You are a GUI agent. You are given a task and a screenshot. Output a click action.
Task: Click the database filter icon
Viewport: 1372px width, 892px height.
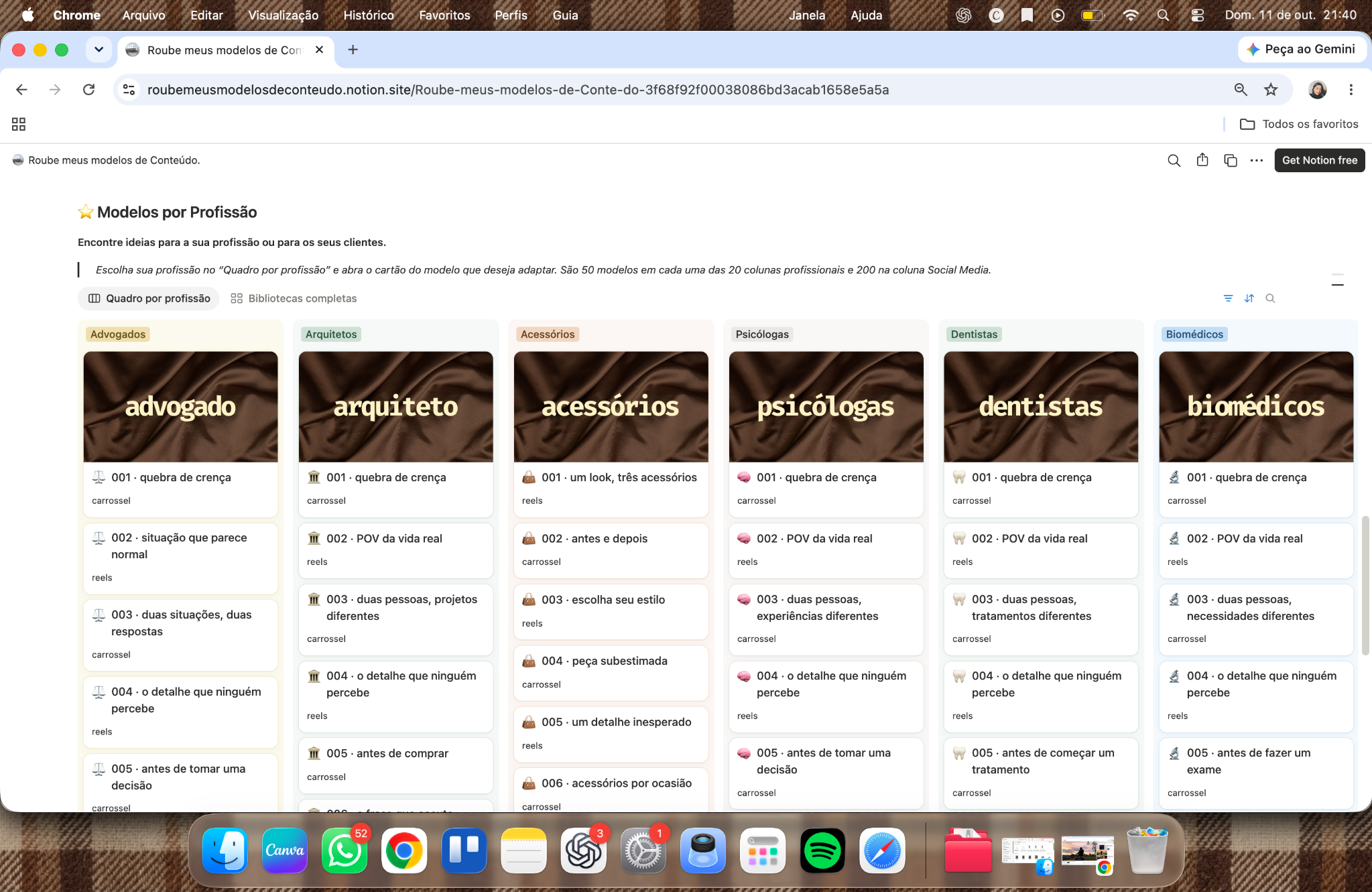pyautogui.click(x=1228, y=298)
